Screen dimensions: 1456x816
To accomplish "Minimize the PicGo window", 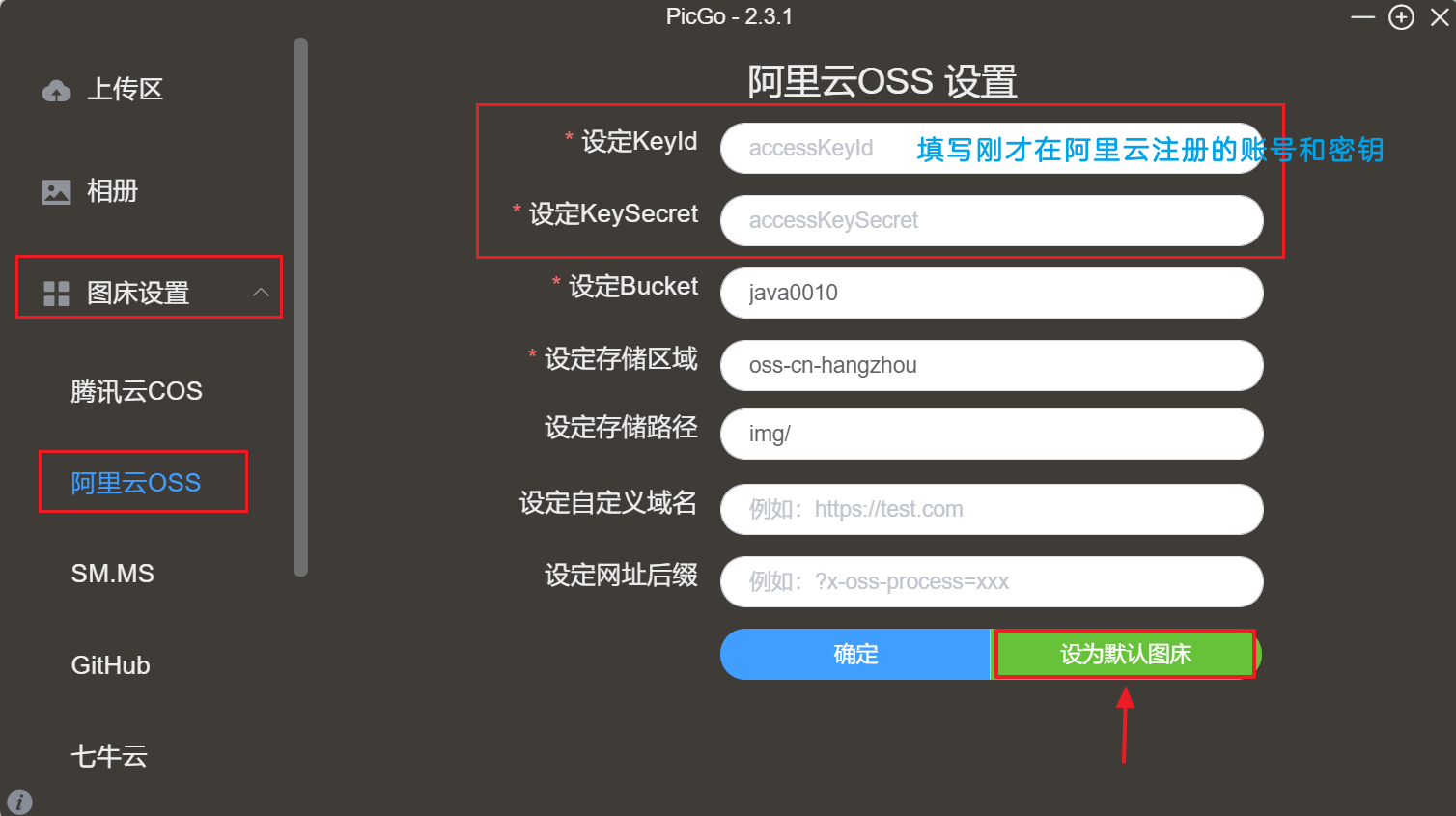I will 1362,17.
